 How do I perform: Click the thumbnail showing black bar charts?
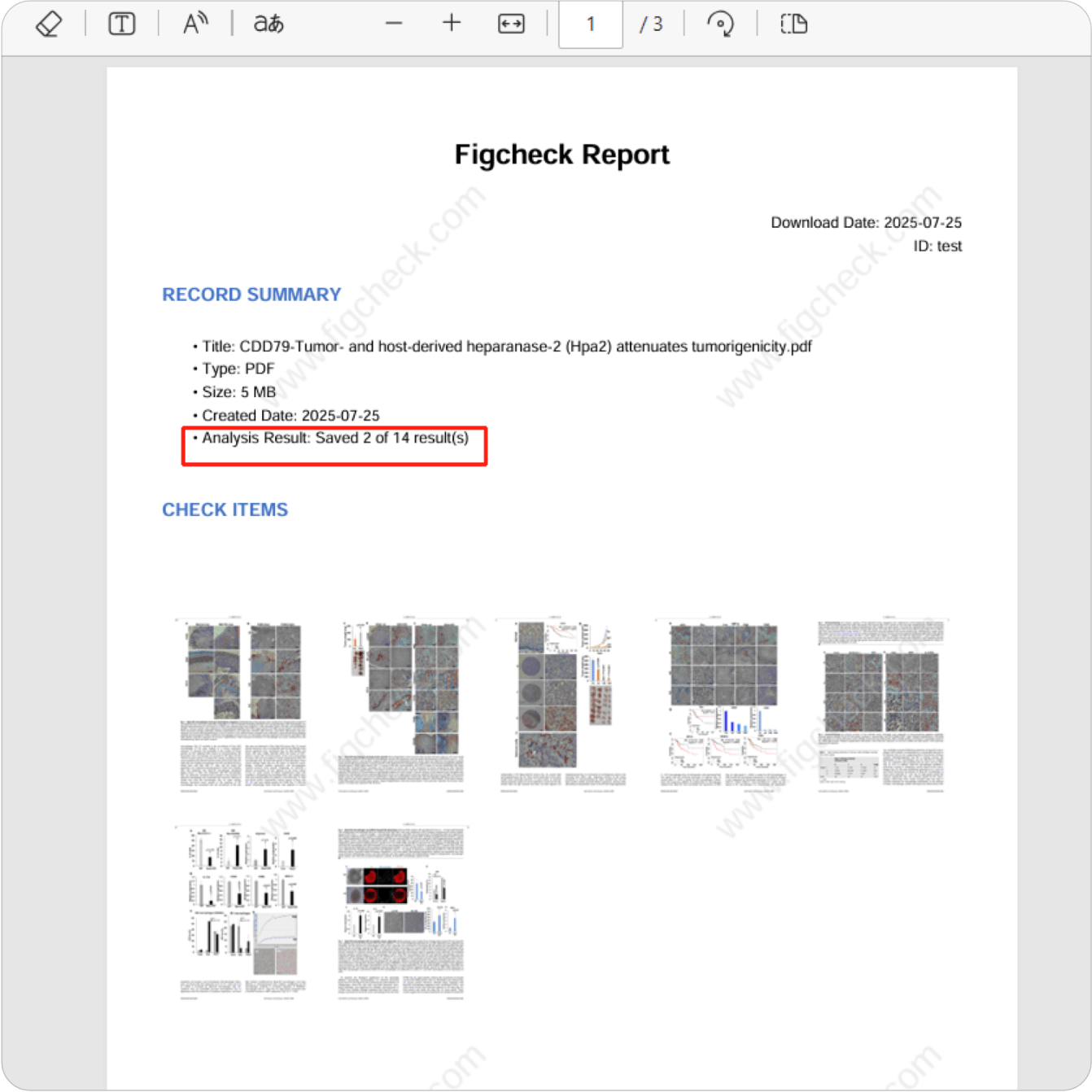242,911
